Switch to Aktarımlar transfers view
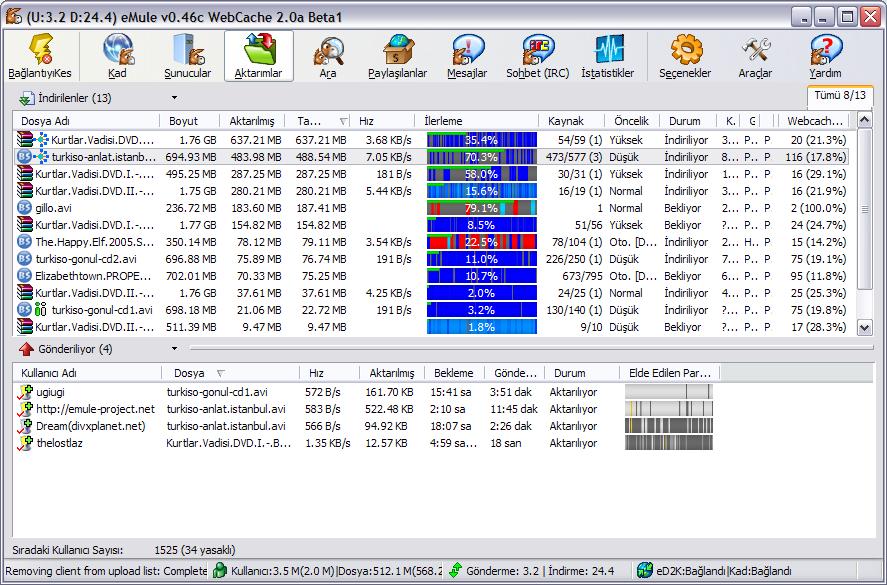Screen dimensions: 887x585 [259, 56]
